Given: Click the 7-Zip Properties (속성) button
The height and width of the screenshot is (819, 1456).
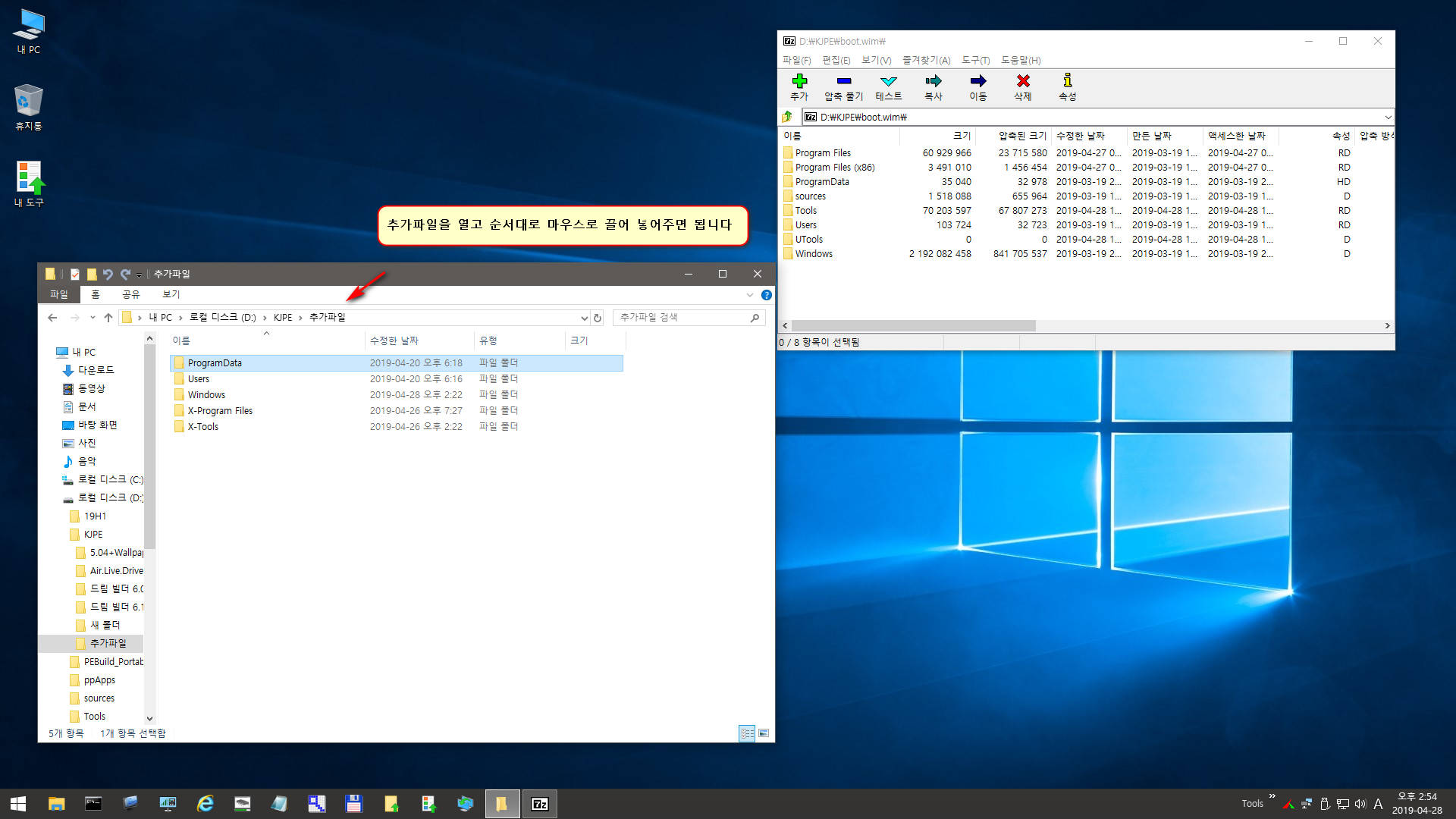Looking at the screenshot, I should pos(1067,87).
